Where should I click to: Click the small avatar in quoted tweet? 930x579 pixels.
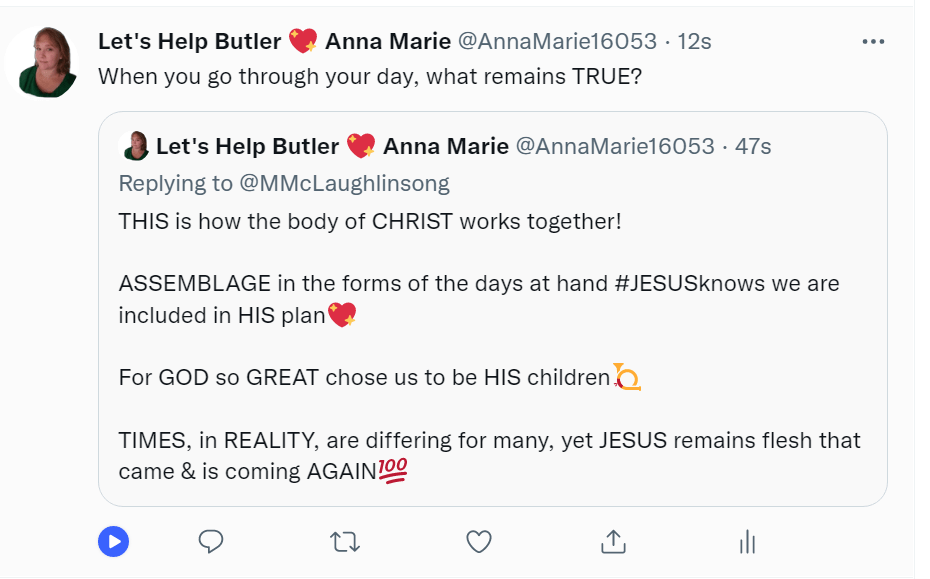click(135, 147)
